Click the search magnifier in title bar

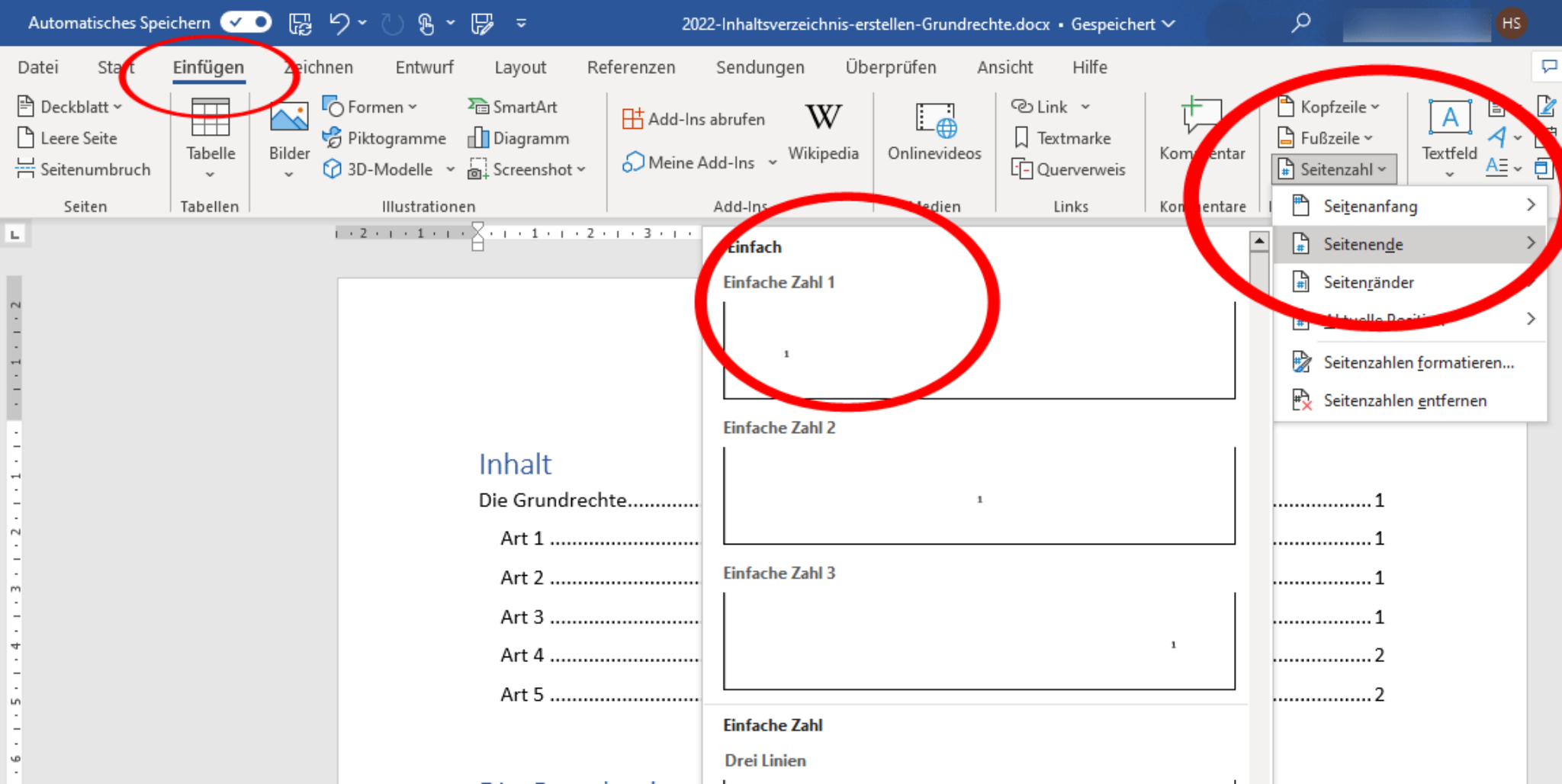click(x=1301, y=23)
